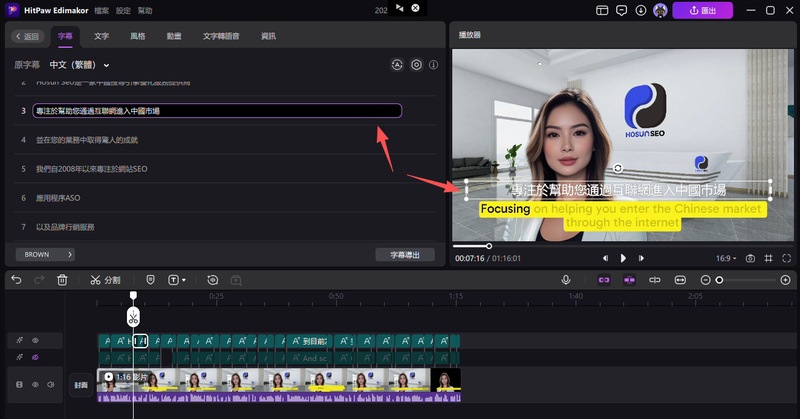The image size is (800, 419).
Task: Undo the last action
Action: [16, 280]
